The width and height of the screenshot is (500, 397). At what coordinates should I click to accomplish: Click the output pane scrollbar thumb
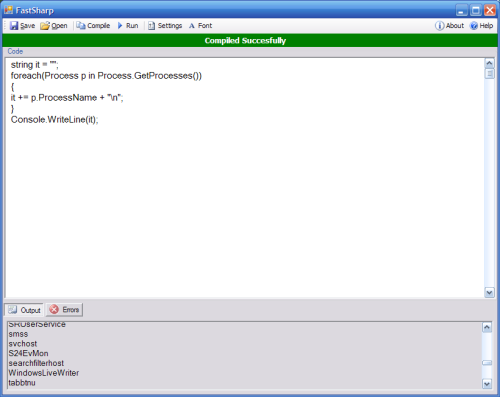(x=487, y=363)
